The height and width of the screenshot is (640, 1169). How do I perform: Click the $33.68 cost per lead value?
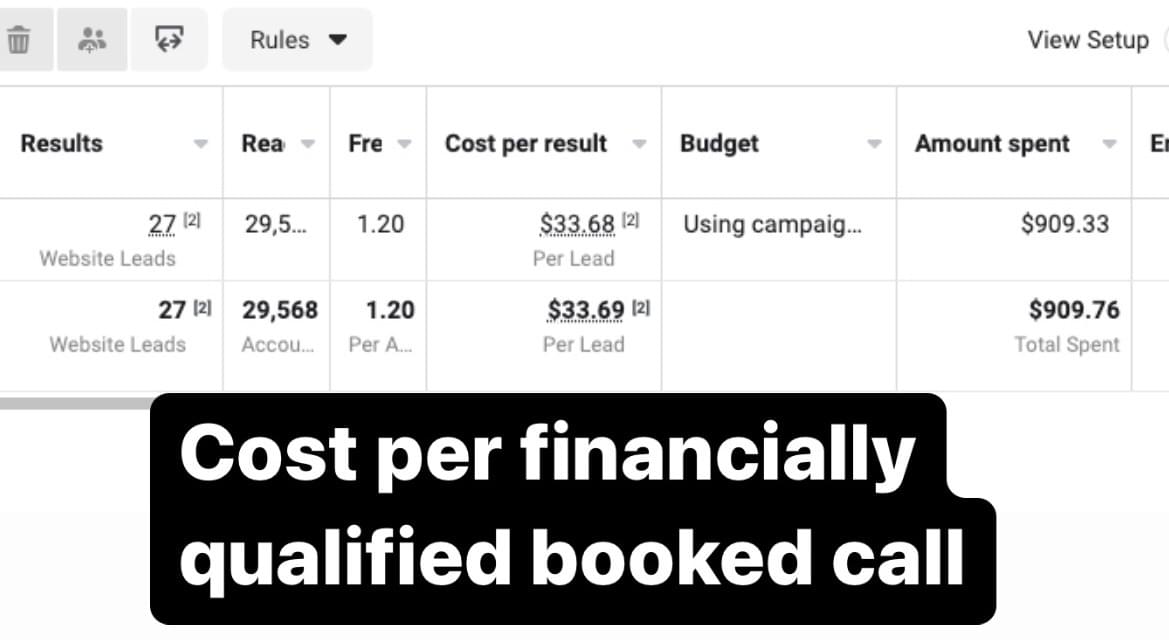click(577, 224)
